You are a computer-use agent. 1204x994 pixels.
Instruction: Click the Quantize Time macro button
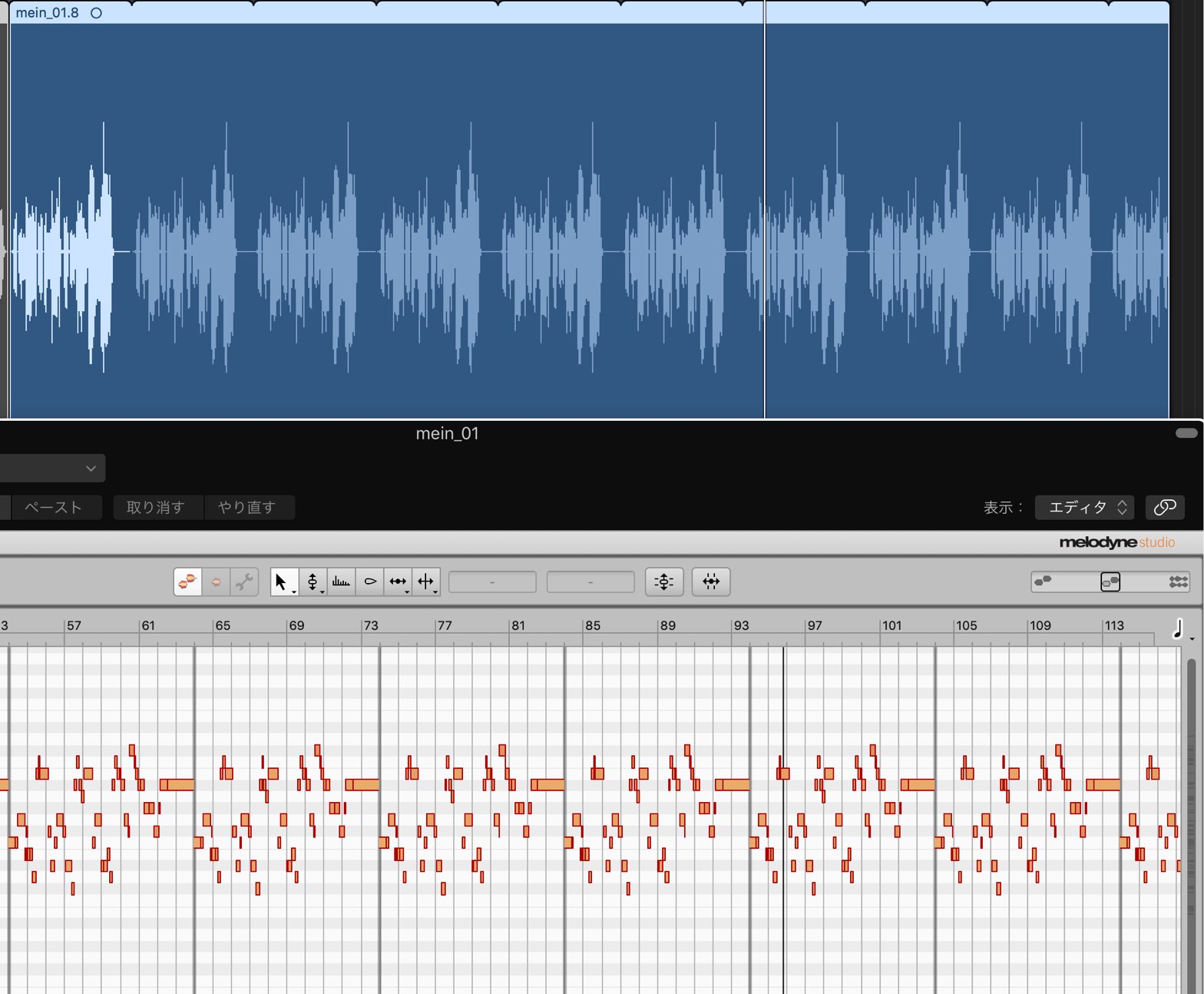(x=711, y=581)
